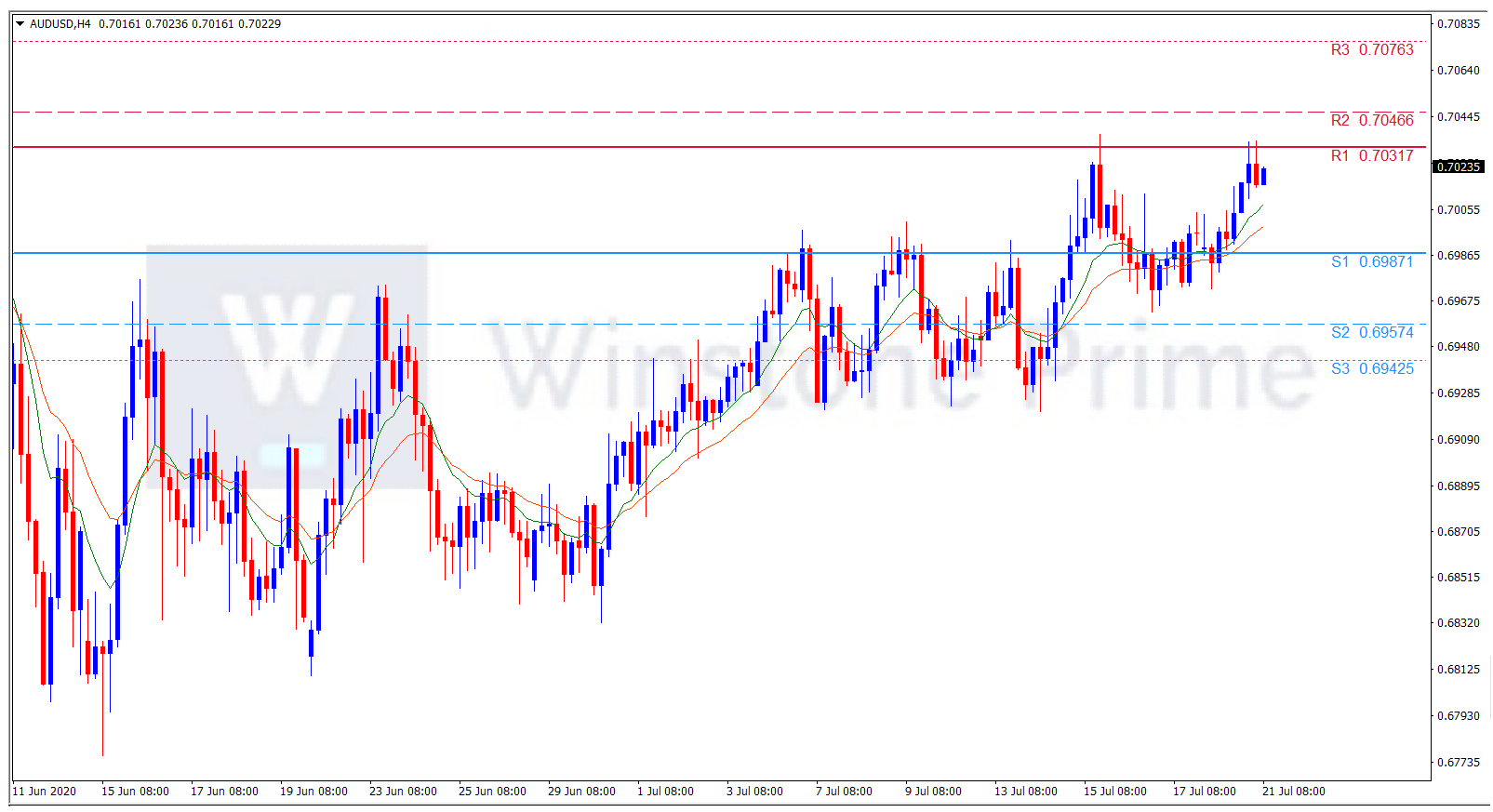Select the S1 0.69871 support label
The image size is (1493, 812).
[x=1371, y=262]
